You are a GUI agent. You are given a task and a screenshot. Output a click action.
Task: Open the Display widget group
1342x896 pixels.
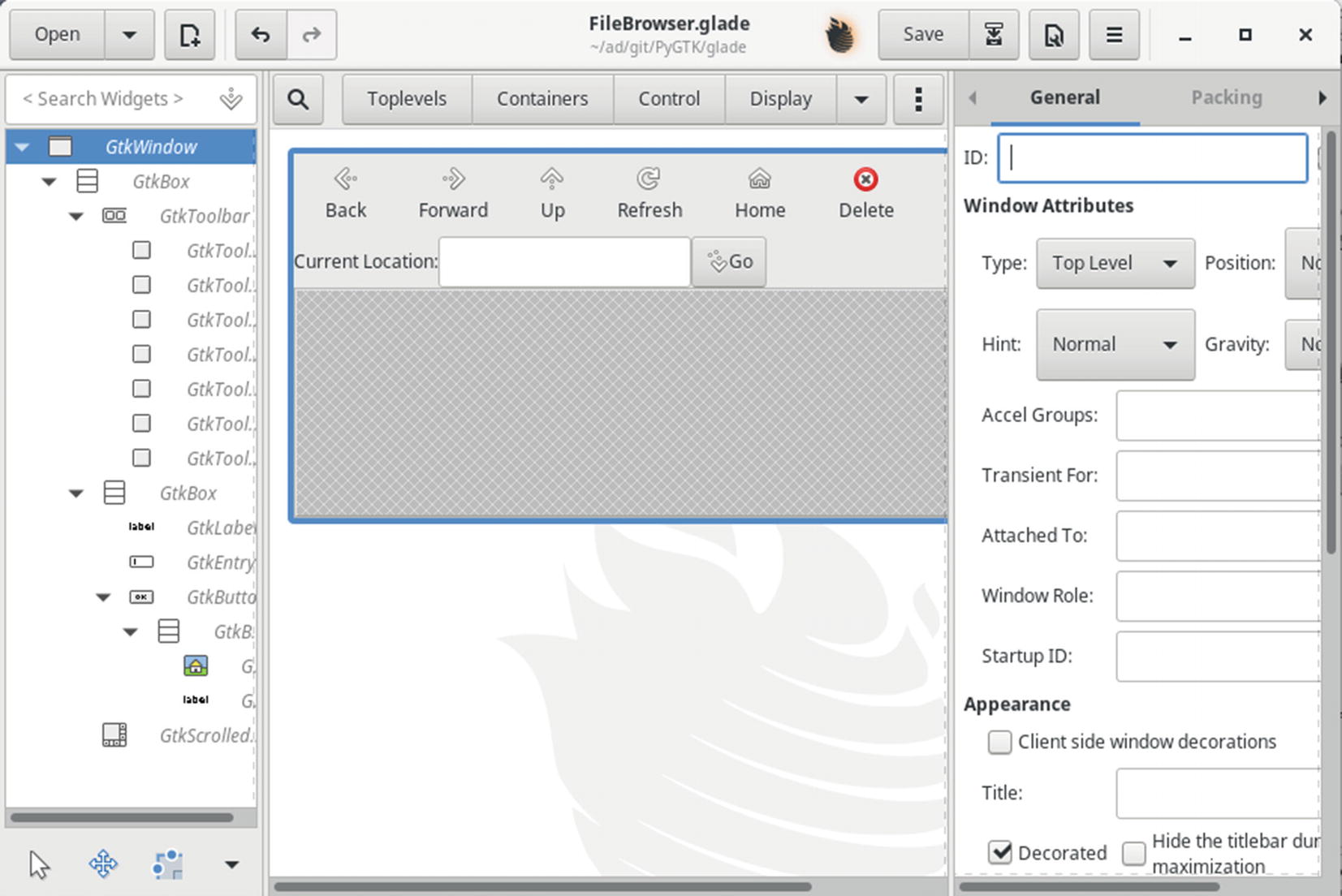click(x=781, y=99)
